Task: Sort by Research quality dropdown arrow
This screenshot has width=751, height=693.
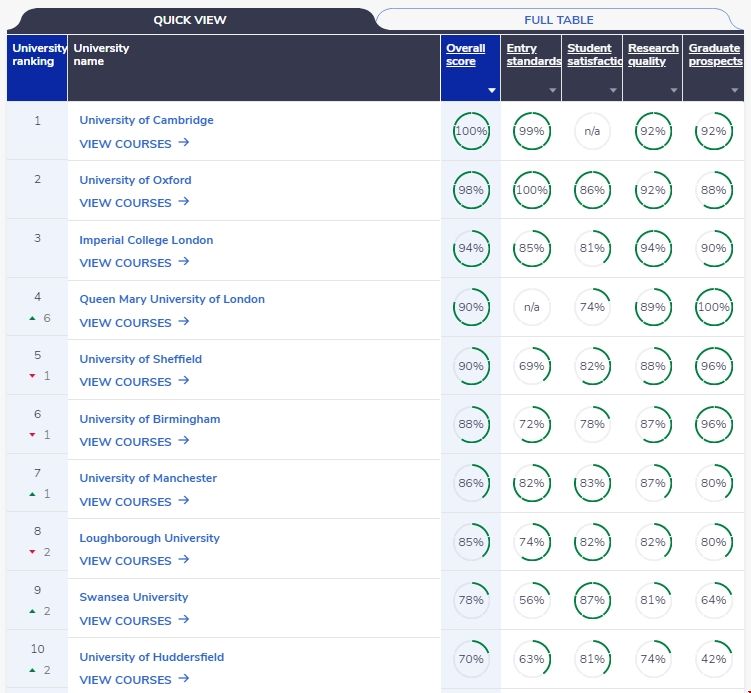Action: 674,91
